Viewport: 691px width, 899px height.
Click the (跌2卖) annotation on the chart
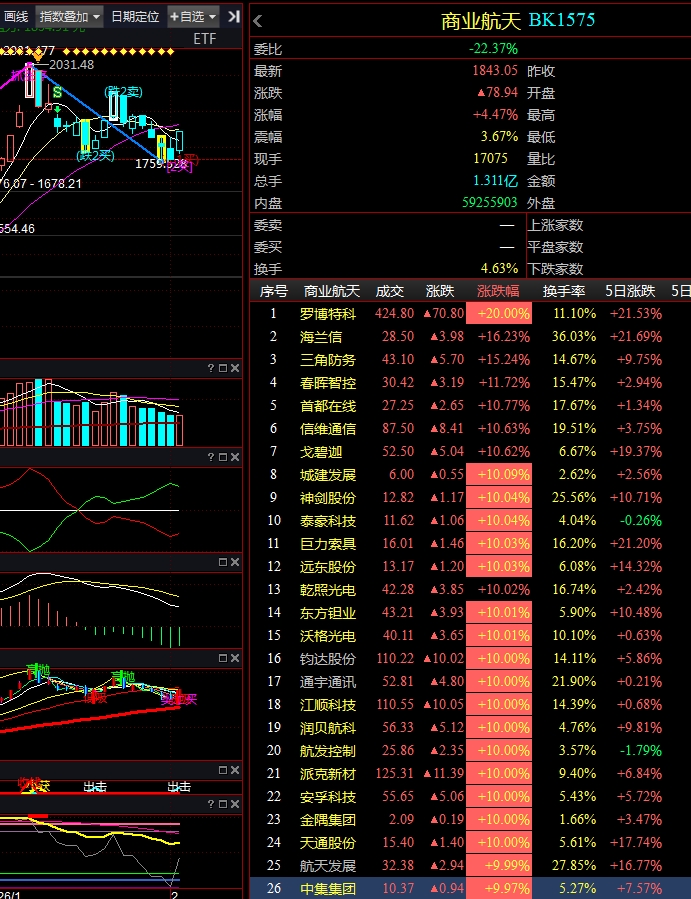(123, 92)
